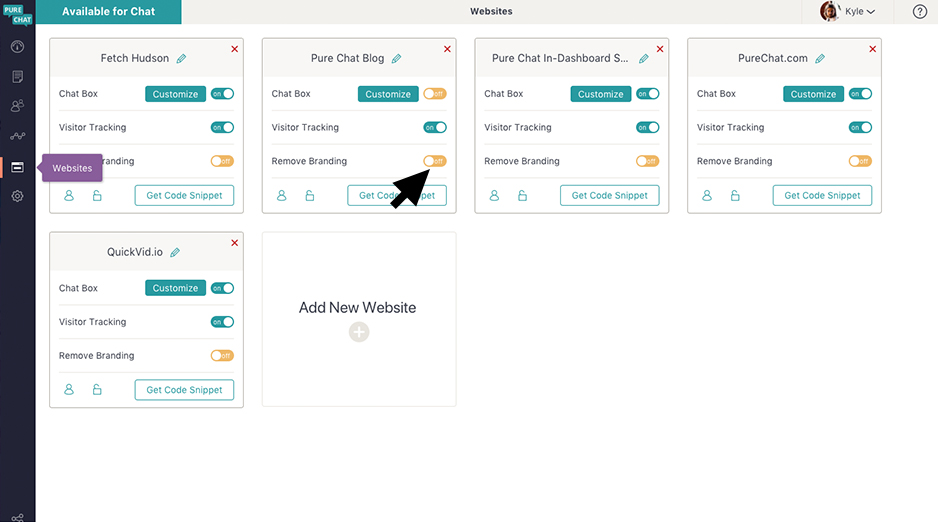
Task: Toggle Pure Chat In-Dashboard Remove Branding switch
Action: (647, 161)
